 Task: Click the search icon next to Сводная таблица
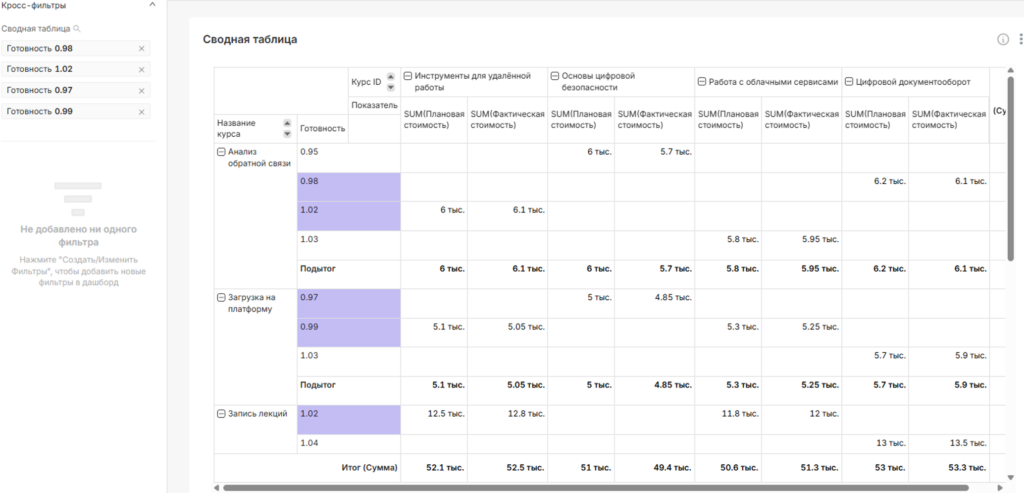tap(77, 29)
